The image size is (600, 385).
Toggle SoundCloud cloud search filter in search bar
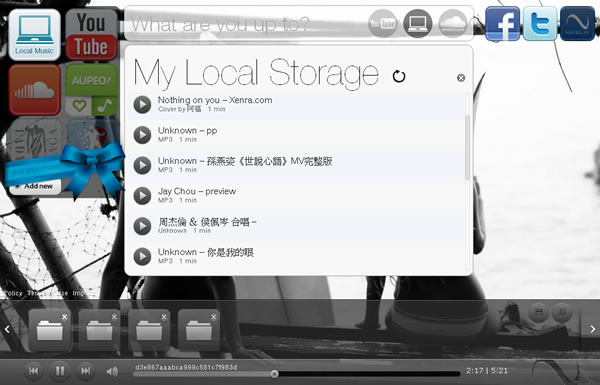point(453,24)
